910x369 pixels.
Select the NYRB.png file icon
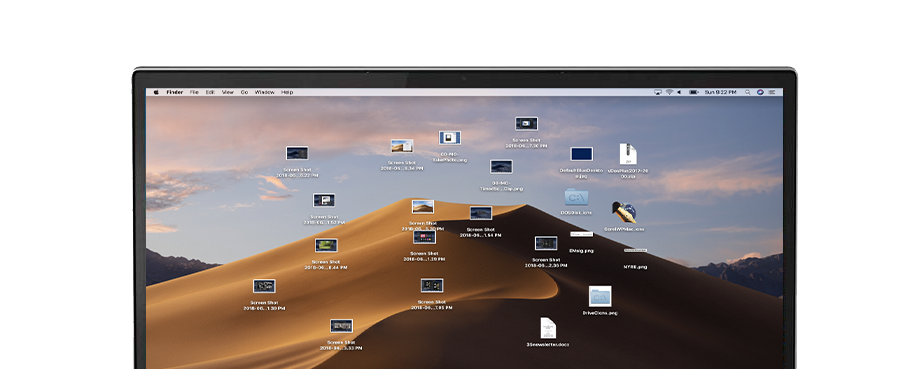(635, 250)
